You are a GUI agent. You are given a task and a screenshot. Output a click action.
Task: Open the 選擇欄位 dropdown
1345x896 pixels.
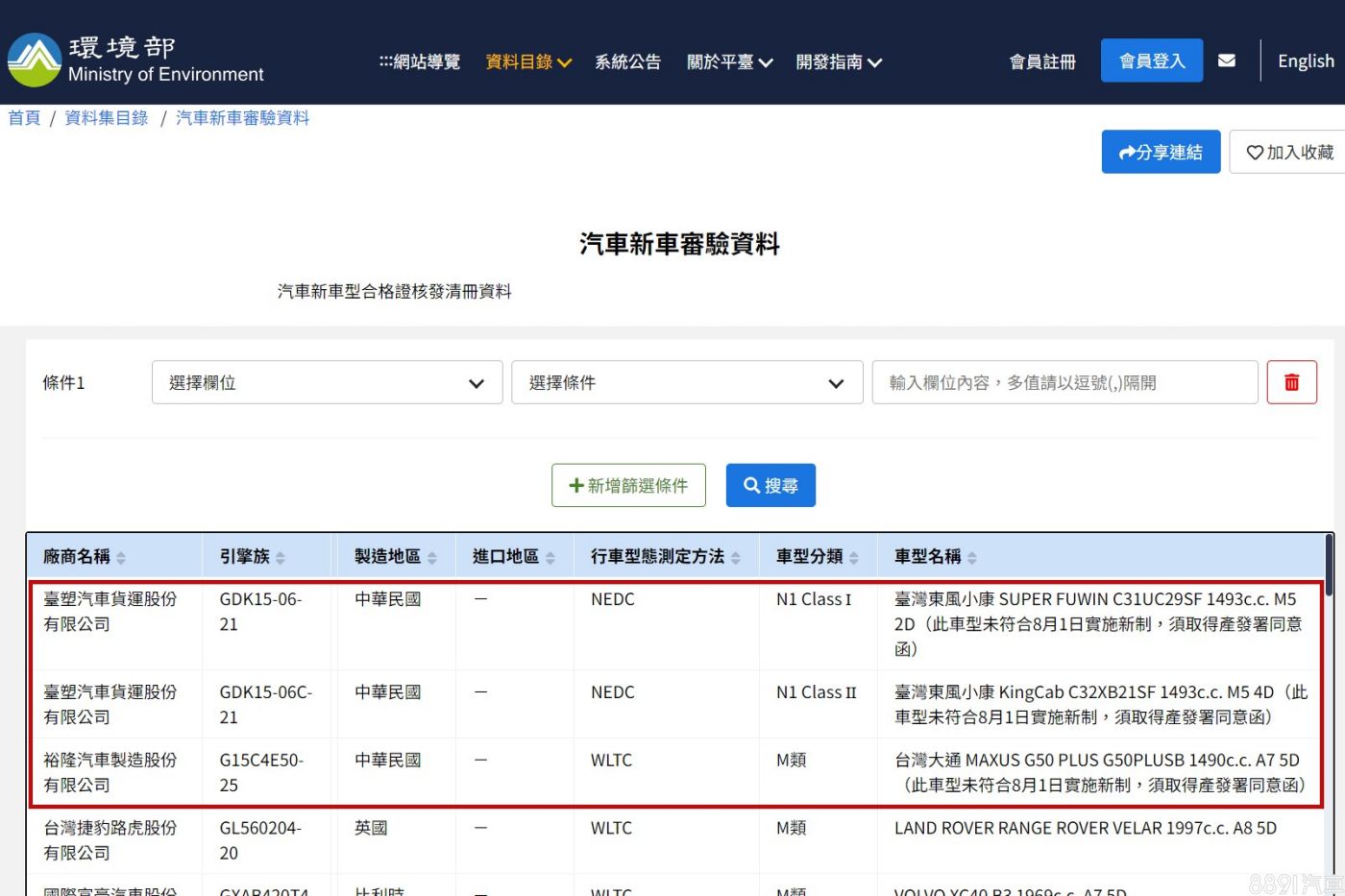coord(327,382)
